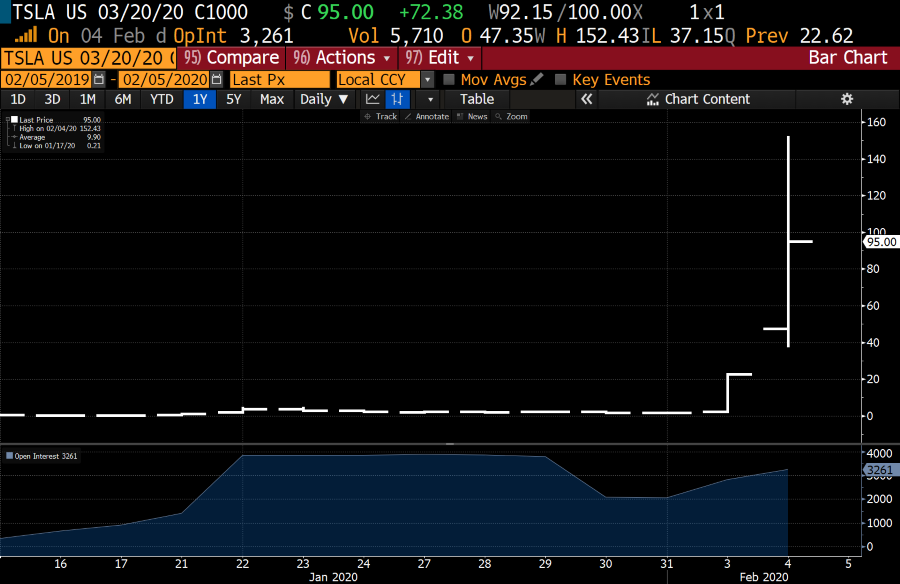Click the W92.15/100.00X bid-ask quote
The height and width of the screenshot is (584, 900).
pyautogui.click(x=565, y=12)
